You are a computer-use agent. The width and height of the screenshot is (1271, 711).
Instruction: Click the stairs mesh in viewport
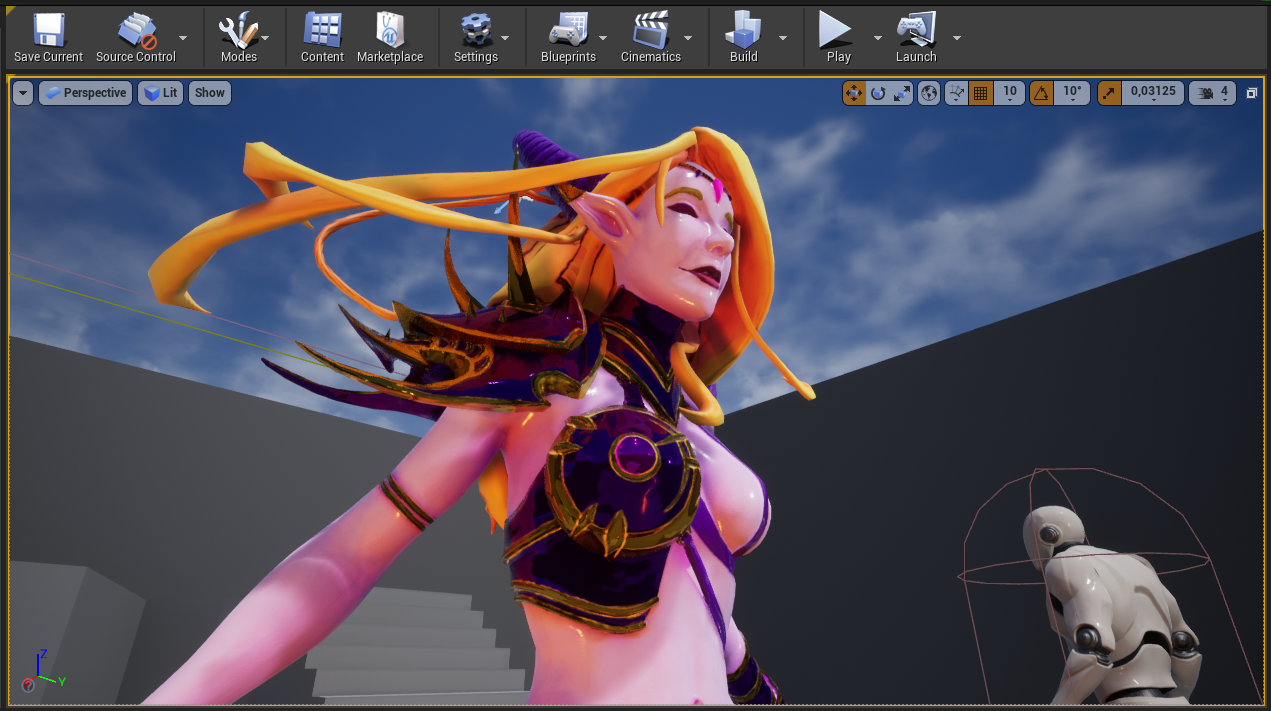point(415,645)
